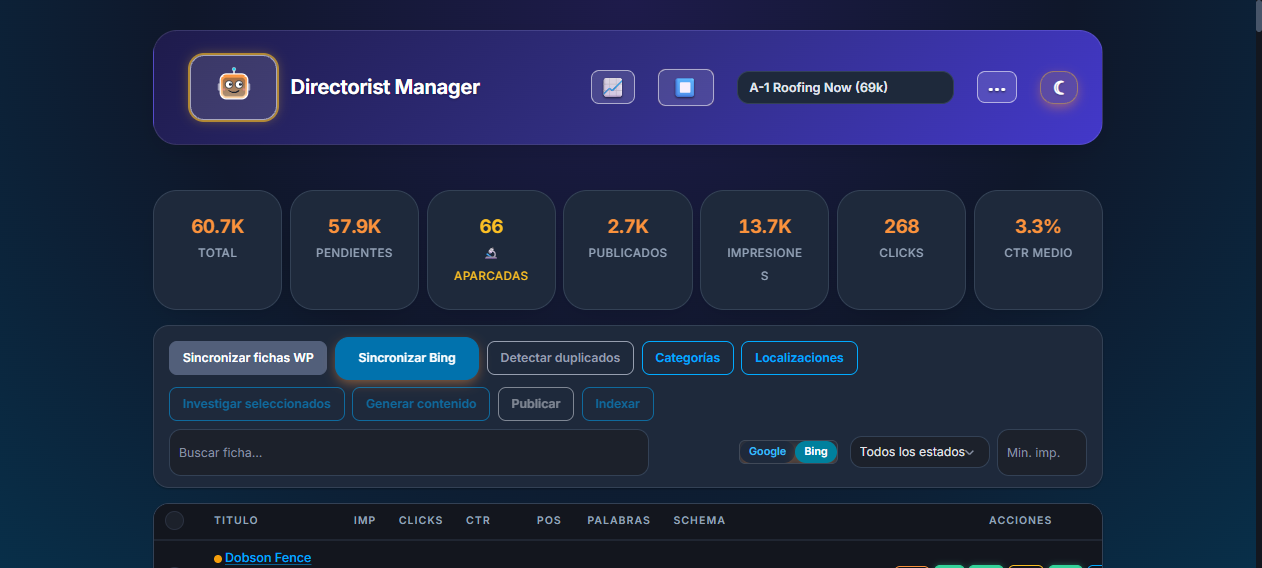Screen dimensions: 1262x568
Task: Click the page vertical scrollbar
Action: 1257,284
